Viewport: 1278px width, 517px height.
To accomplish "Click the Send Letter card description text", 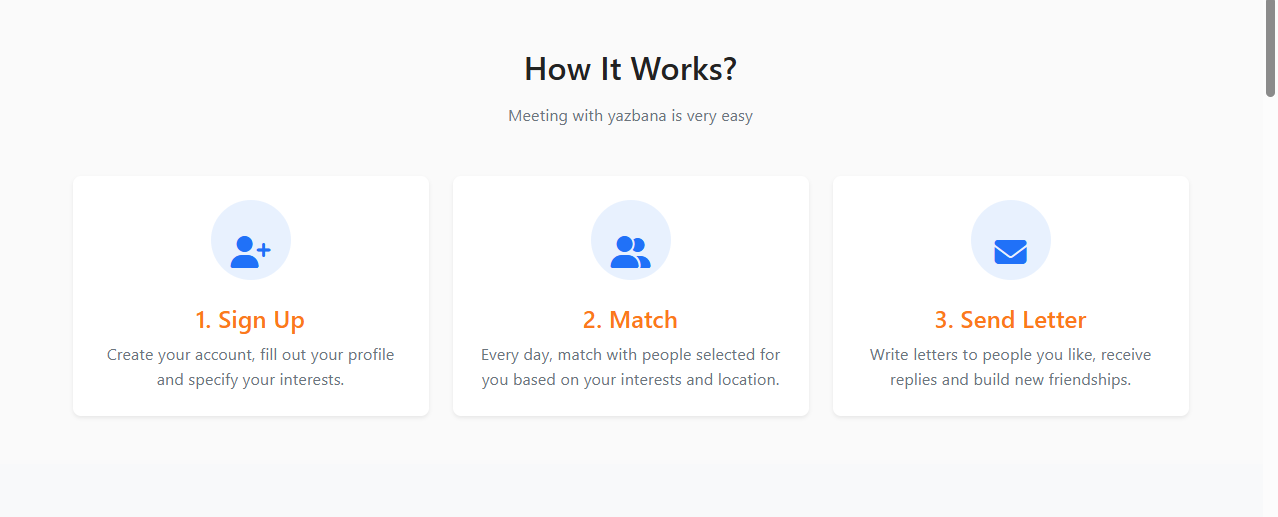I will click(1010, 367).
